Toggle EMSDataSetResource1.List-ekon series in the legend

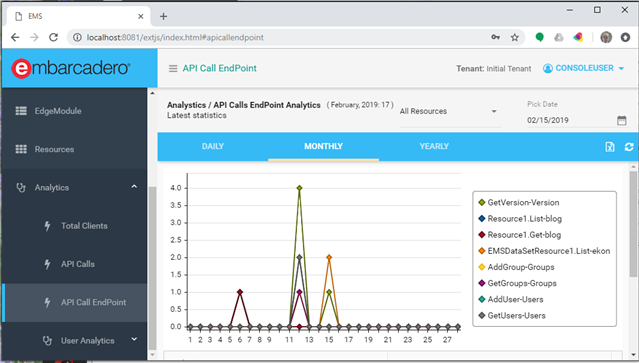(544, 251)
